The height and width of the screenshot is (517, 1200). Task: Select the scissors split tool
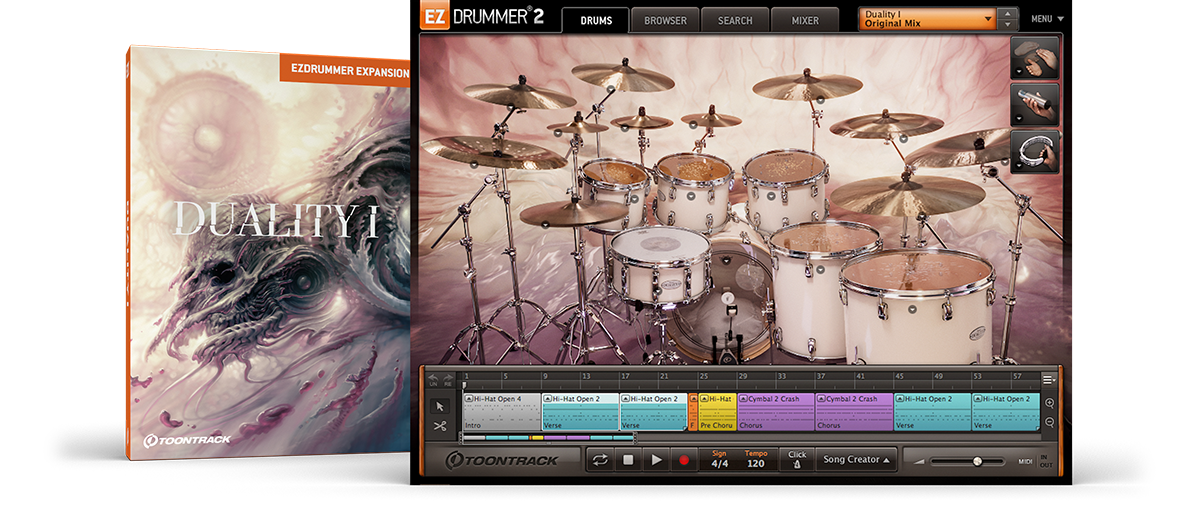440,426
